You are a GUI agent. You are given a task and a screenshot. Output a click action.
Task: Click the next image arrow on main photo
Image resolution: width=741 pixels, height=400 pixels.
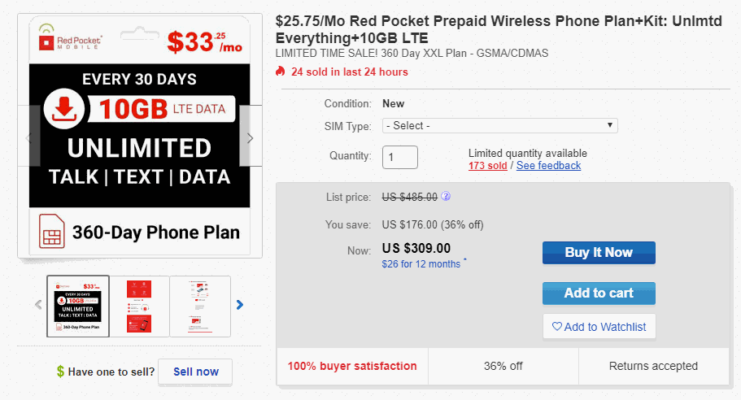click(x=250, y=137)
